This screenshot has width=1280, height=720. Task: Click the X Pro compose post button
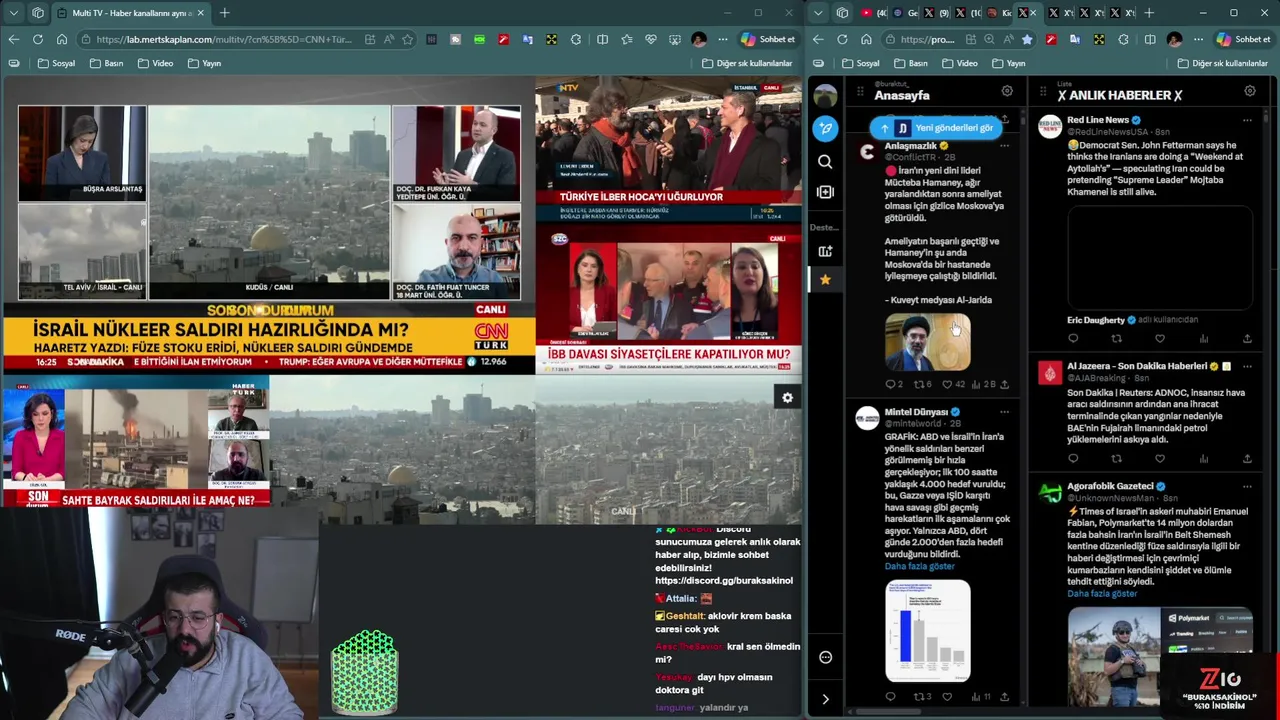pos(825,128)
